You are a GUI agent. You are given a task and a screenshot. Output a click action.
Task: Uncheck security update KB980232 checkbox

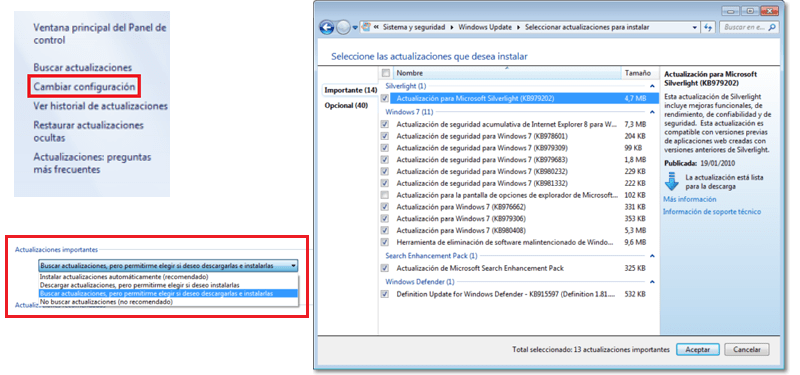point(385,171)
